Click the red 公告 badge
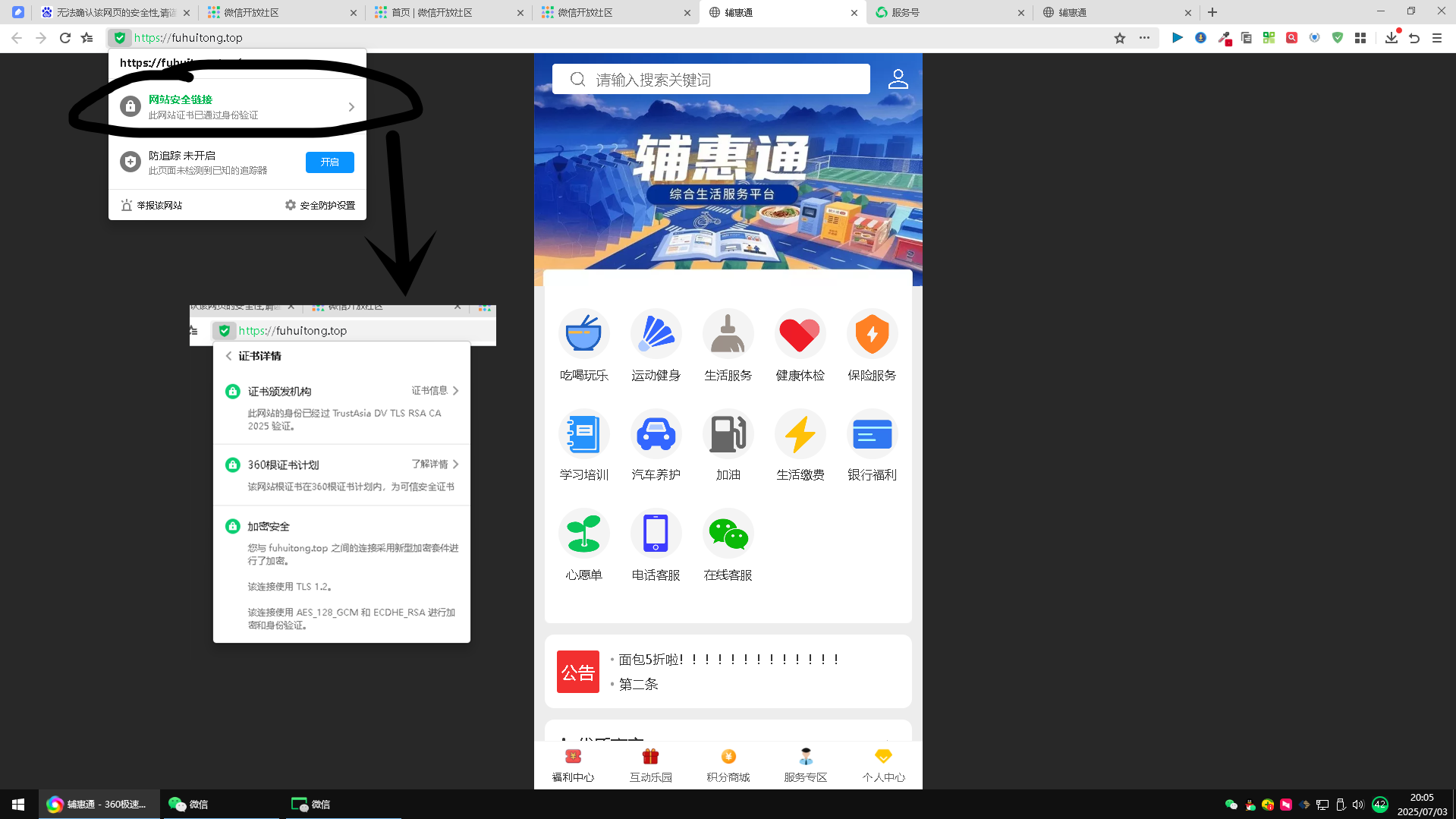This screenshot has width=1456, height=819. (x=578, y=672)
